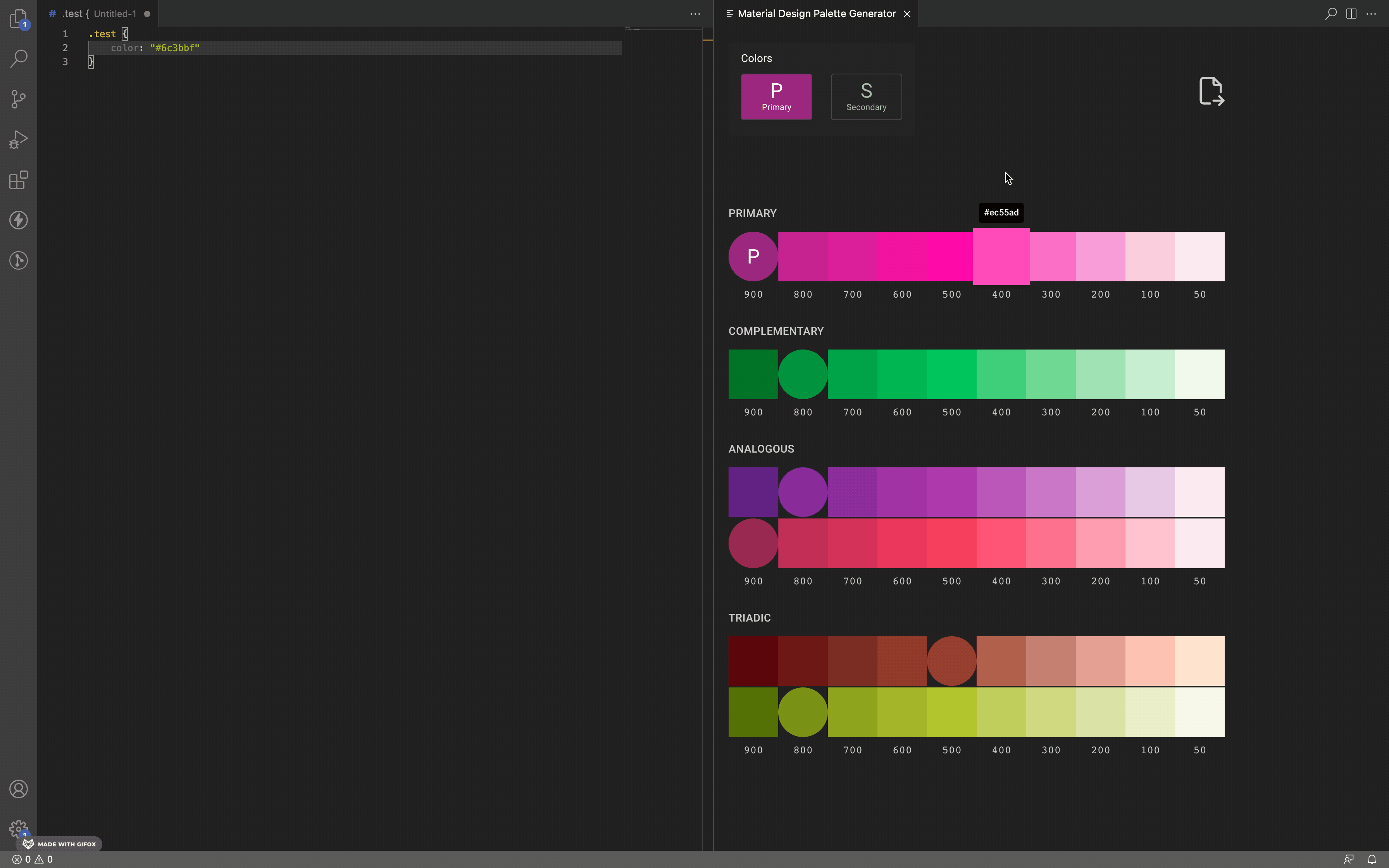
Task: Click the primary 400 pink swatch
Action: coord(1001,257)
